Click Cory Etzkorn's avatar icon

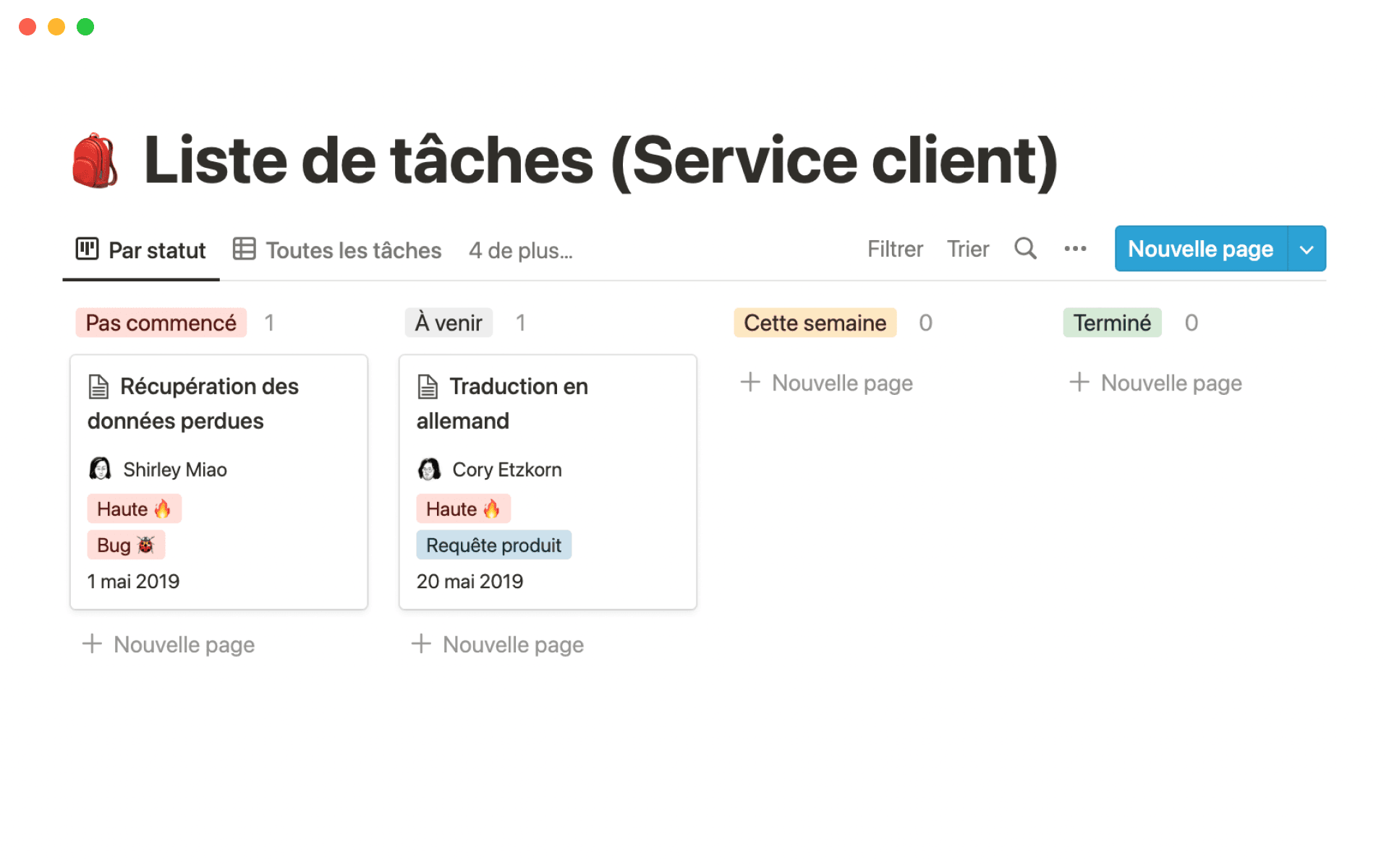coord(429,469)
